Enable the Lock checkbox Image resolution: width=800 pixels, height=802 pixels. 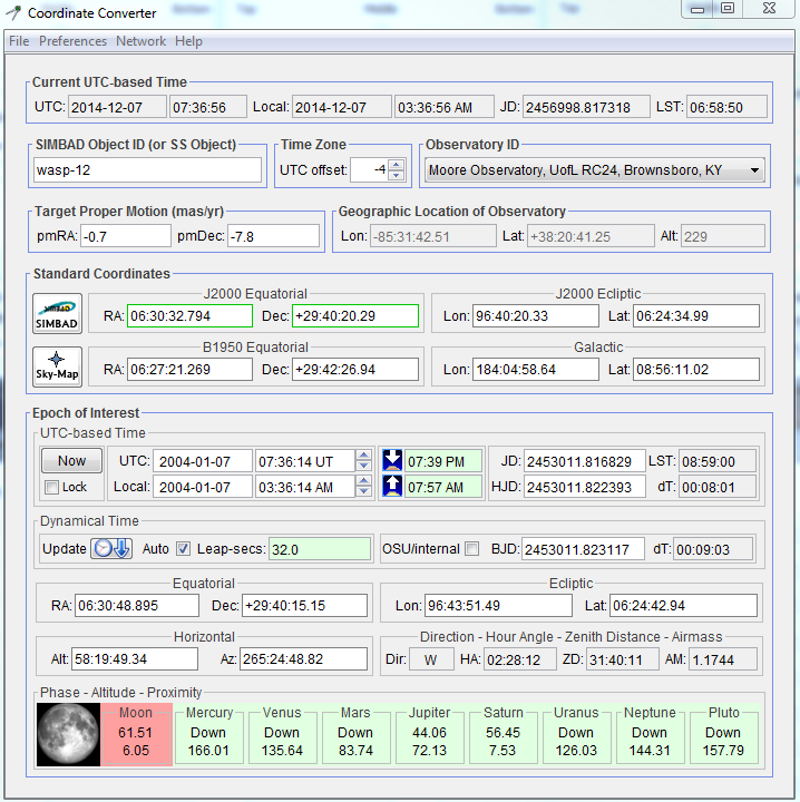52,488
